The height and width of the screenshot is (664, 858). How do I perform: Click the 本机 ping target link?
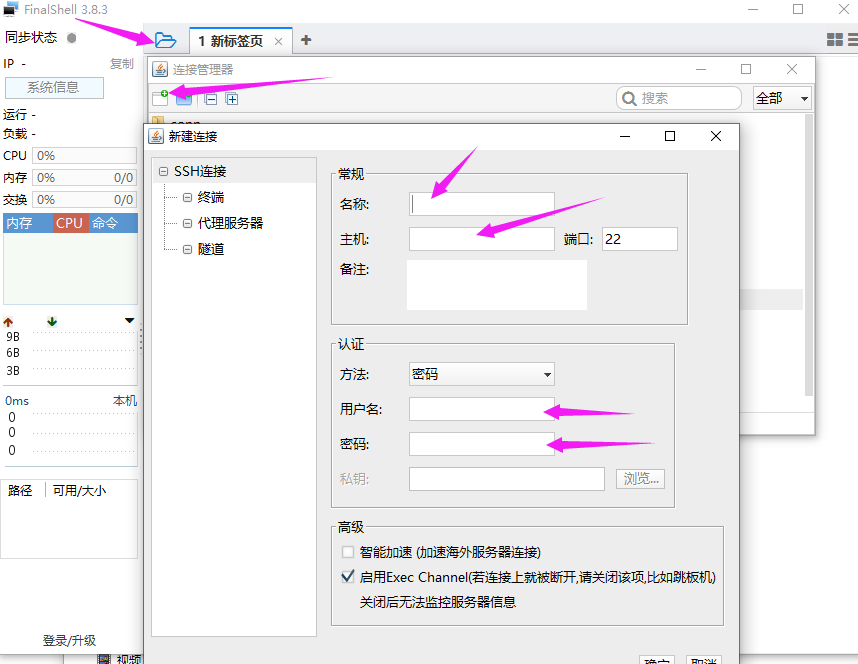coord(125,401)
